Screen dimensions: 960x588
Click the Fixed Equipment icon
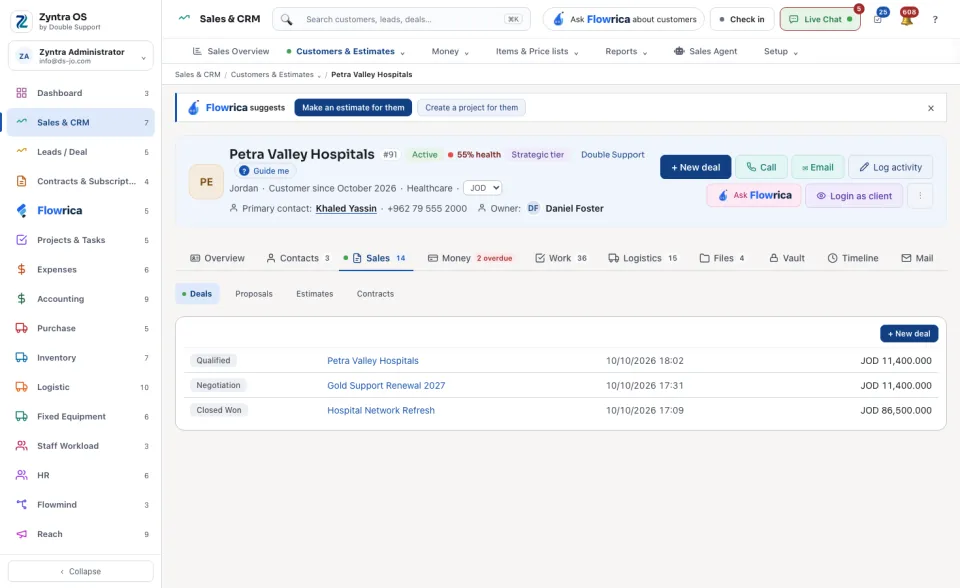tap(21, 416)
